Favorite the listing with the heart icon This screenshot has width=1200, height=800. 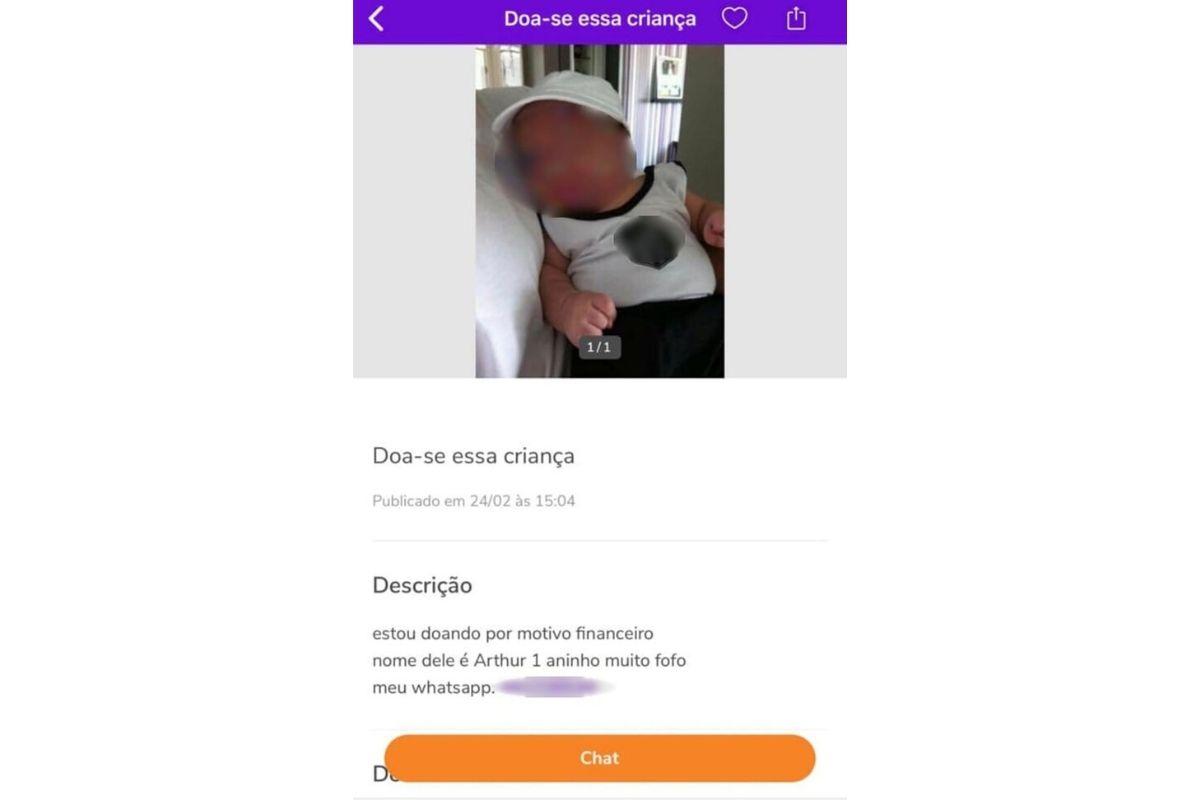point(735,18)
